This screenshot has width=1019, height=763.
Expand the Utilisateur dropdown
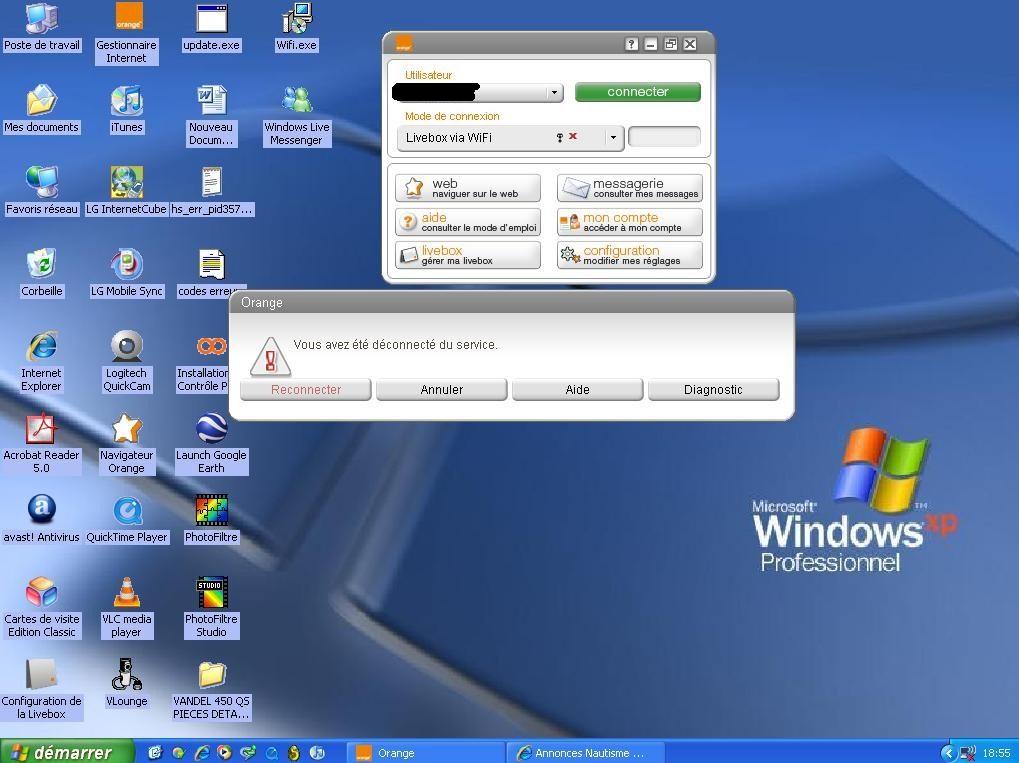pyautogui.click(x=554, y=93)
